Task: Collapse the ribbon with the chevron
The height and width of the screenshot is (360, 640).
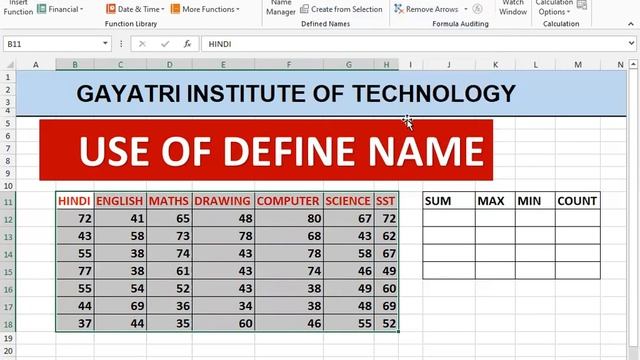Action: [631, 24]
